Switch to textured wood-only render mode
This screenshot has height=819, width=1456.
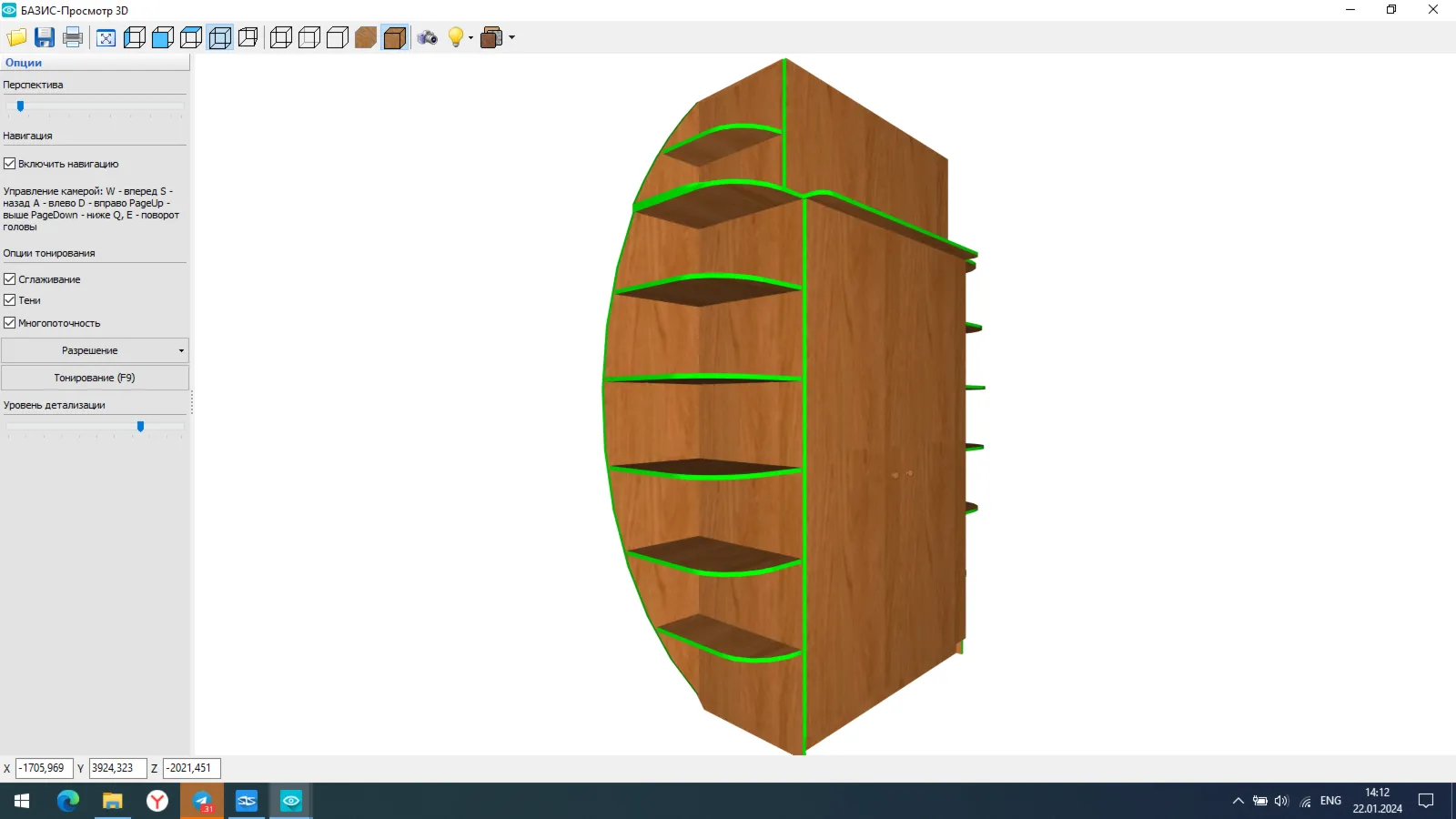coord(366,37)
